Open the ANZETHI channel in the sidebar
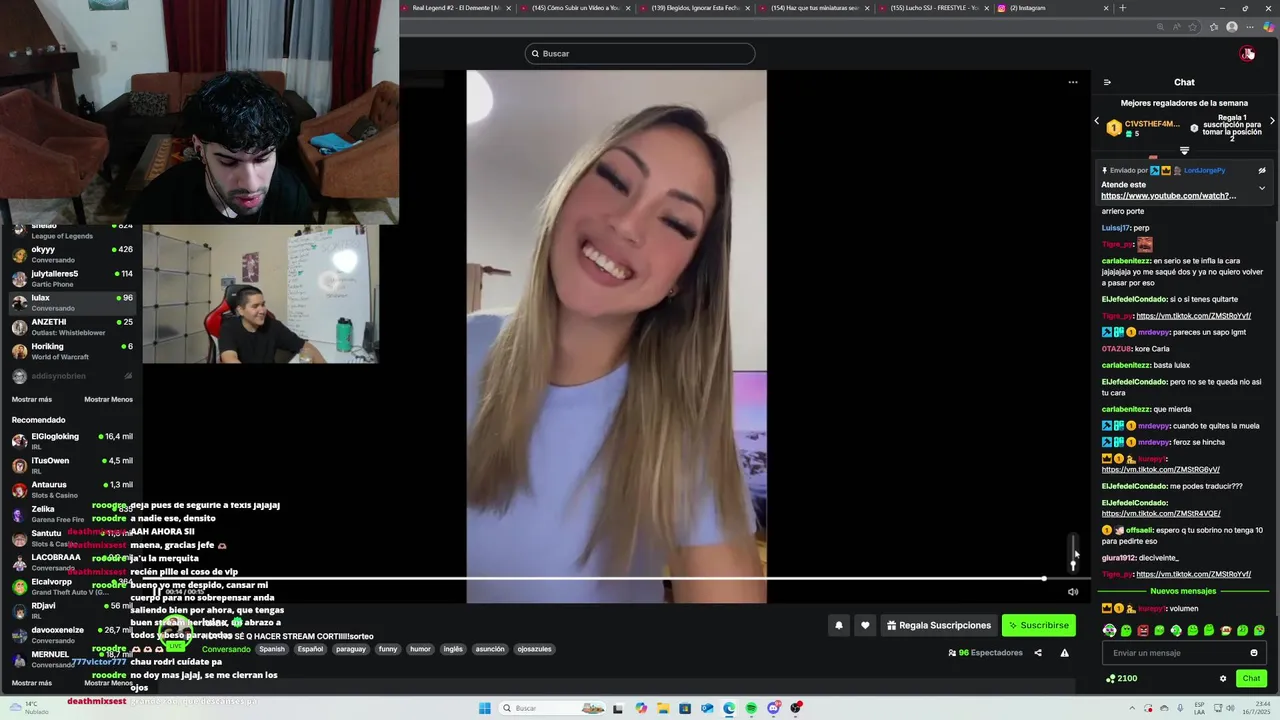The image size is (1280, 720). (72, 327)
